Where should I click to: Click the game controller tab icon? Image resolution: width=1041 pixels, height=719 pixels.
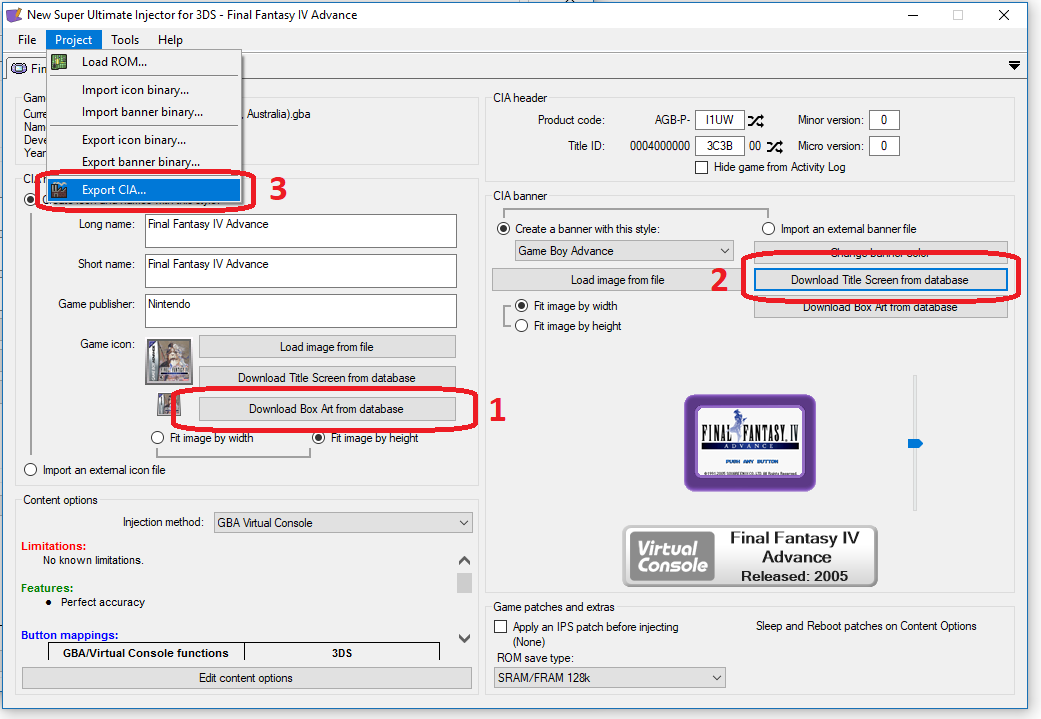19,68
